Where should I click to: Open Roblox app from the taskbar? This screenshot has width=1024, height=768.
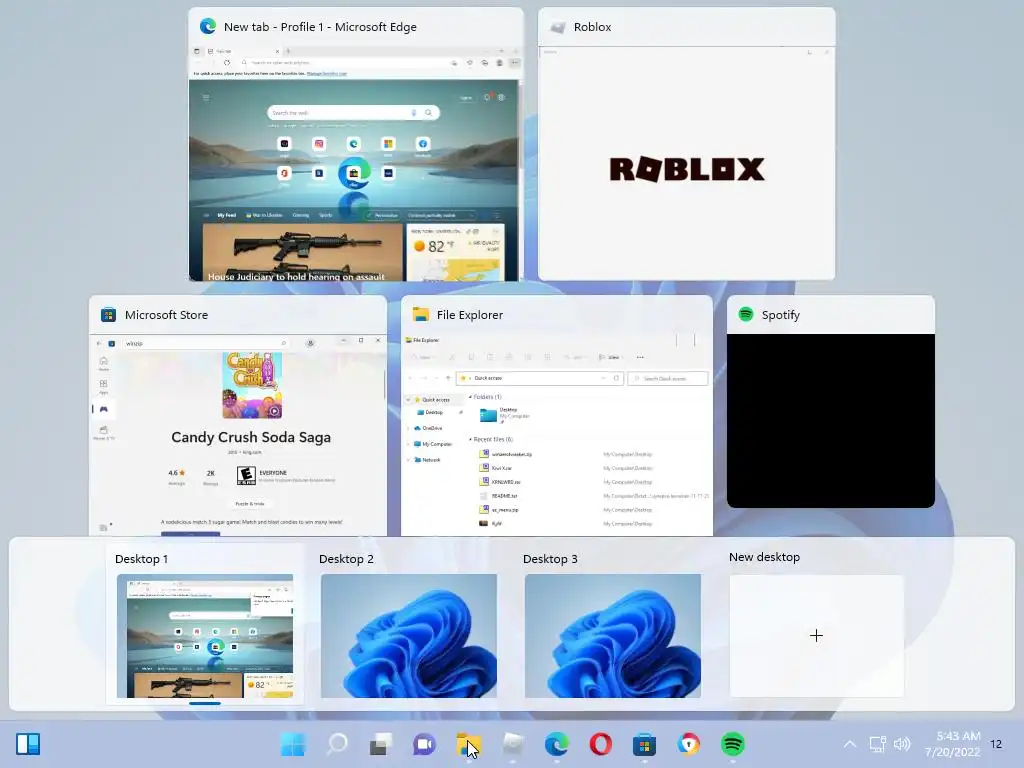[513, 744]
